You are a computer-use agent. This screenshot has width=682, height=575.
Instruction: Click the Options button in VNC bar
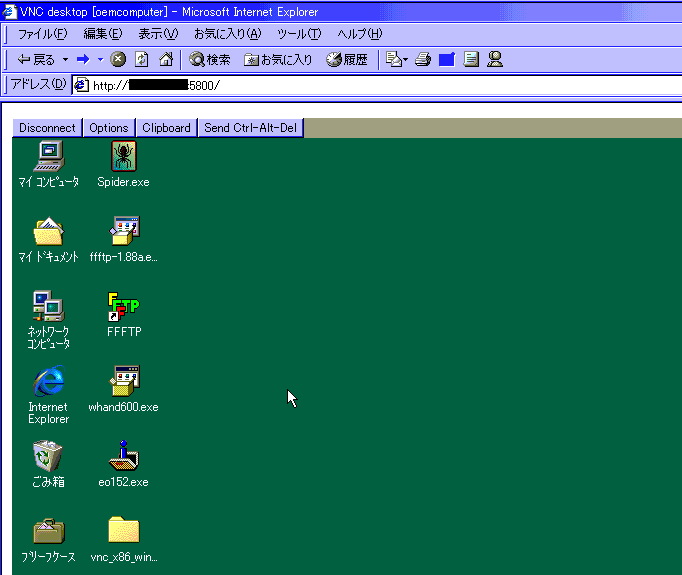pyautogui.click(x=108, y=128)
